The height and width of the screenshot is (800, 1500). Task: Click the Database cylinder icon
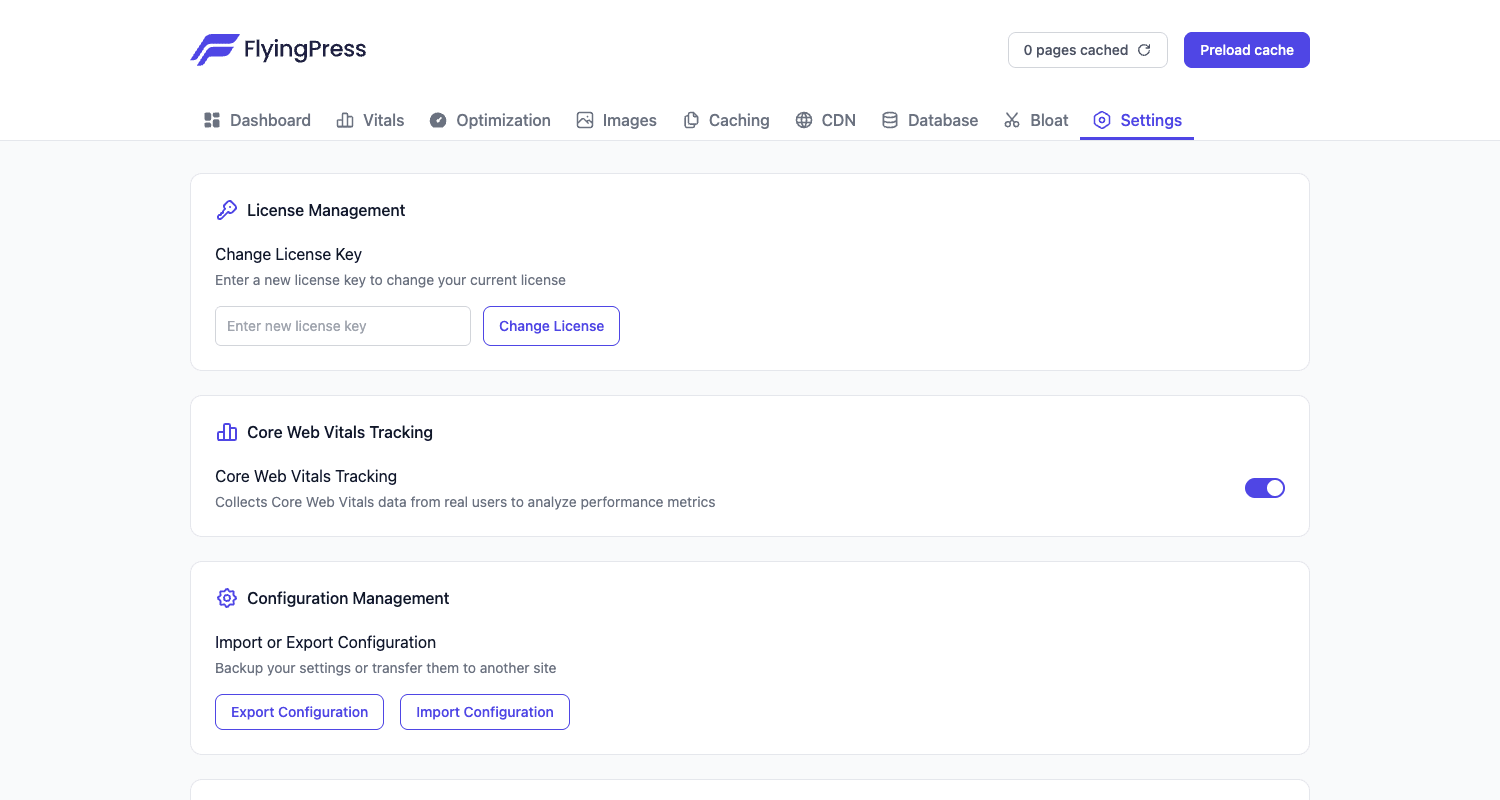890,120
